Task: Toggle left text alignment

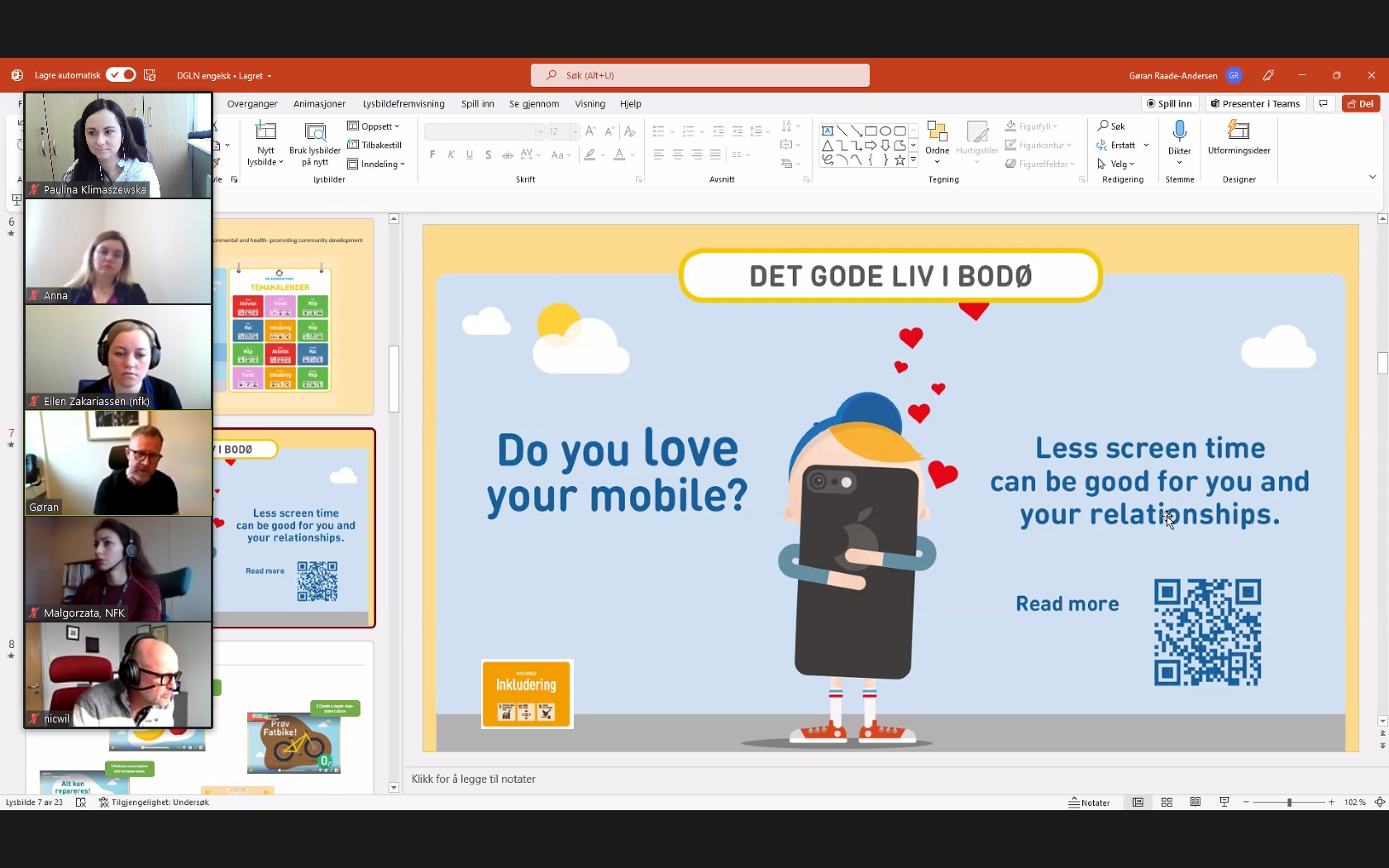Action: [x=659, y=155]
